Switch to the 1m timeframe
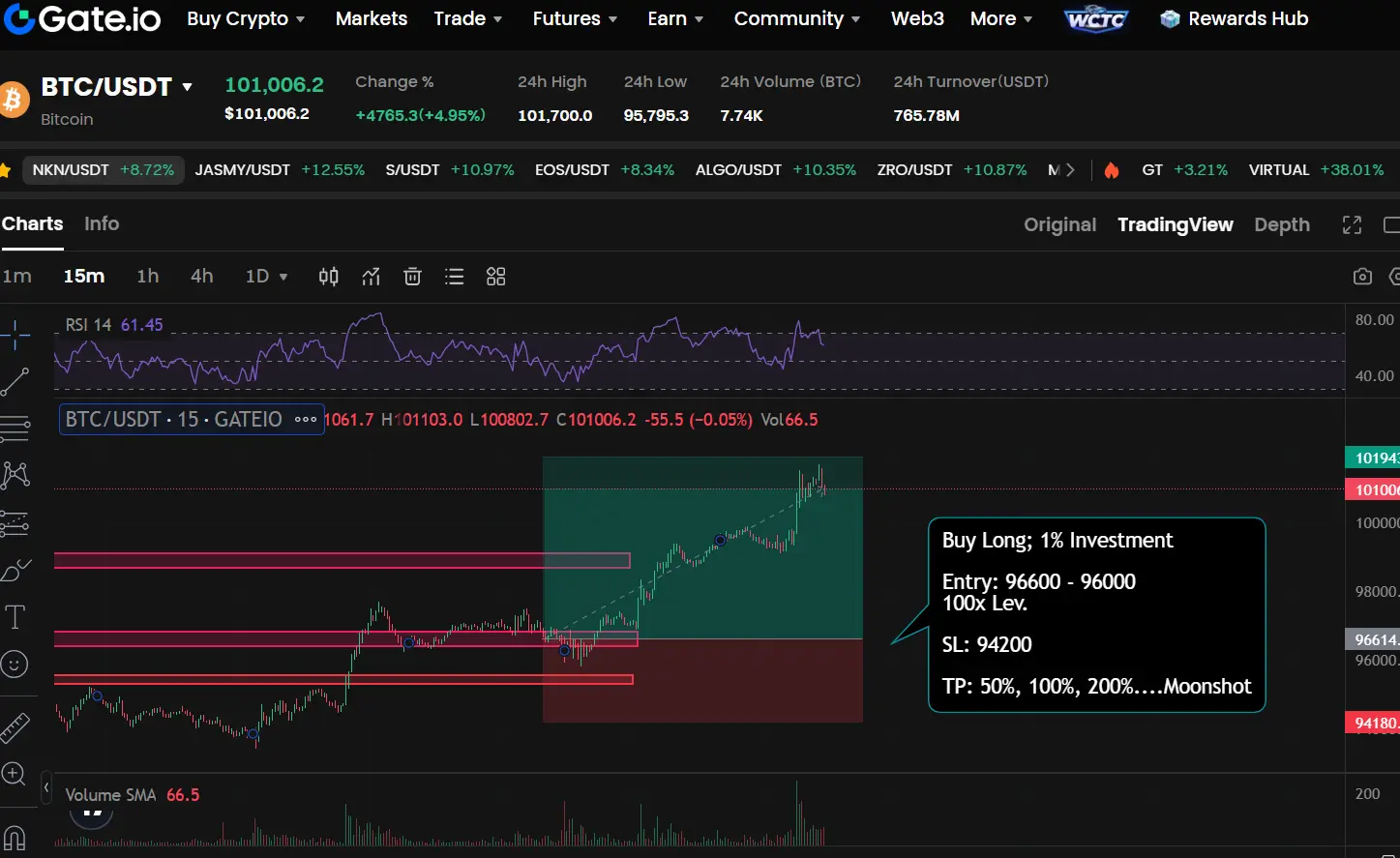The height and width of the screenshot is (858, 1400). coord(16,277)
